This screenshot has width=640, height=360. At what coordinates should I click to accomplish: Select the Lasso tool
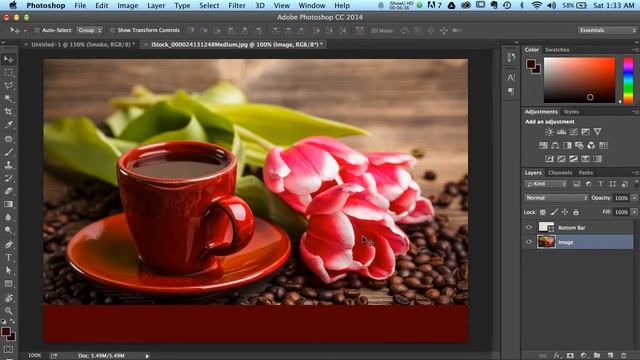pos(8,86)
